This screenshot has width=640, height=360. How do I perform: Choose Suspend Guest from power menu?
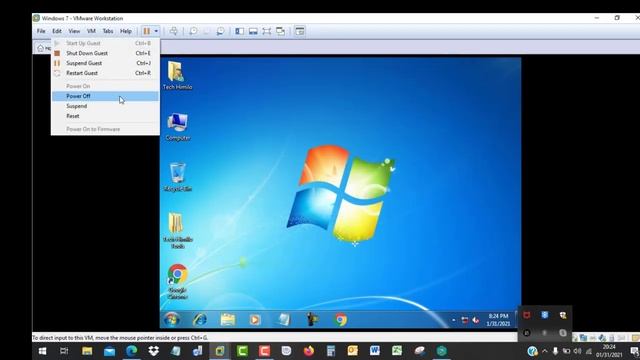tap(105, 63)
